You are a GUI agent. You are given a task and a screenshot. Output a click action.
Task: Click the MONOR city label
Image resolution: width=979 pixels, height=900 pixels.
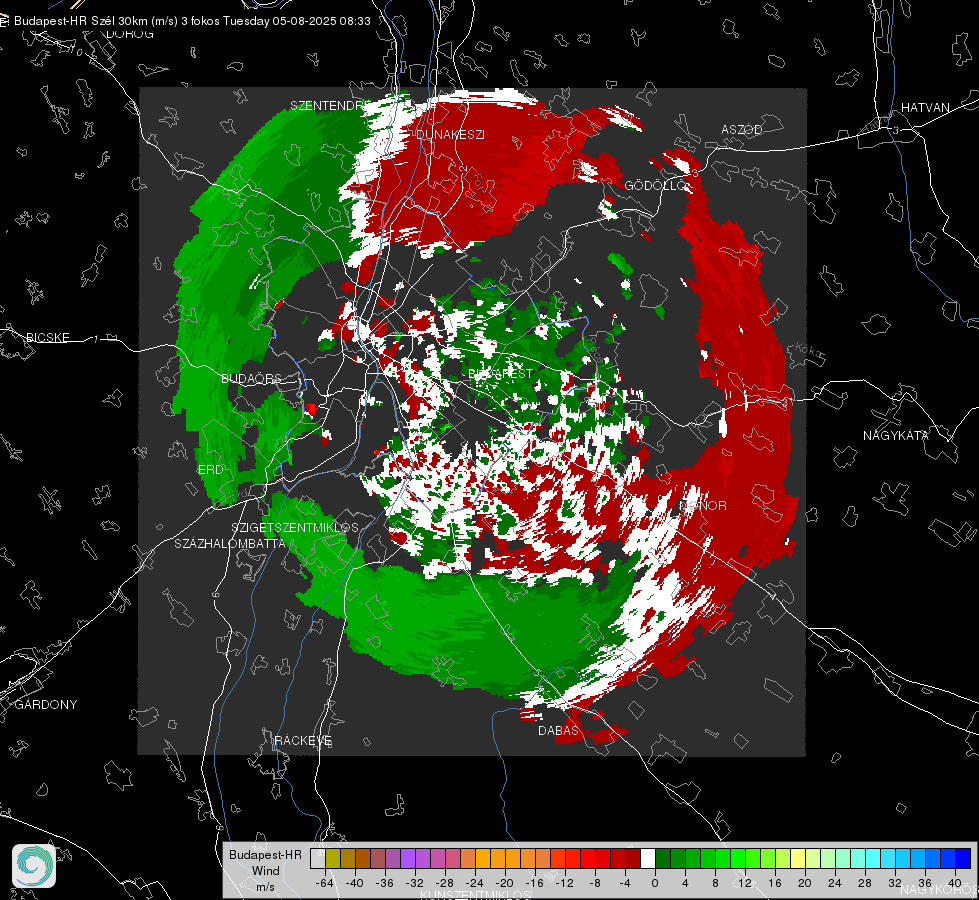tap(703, 505)
